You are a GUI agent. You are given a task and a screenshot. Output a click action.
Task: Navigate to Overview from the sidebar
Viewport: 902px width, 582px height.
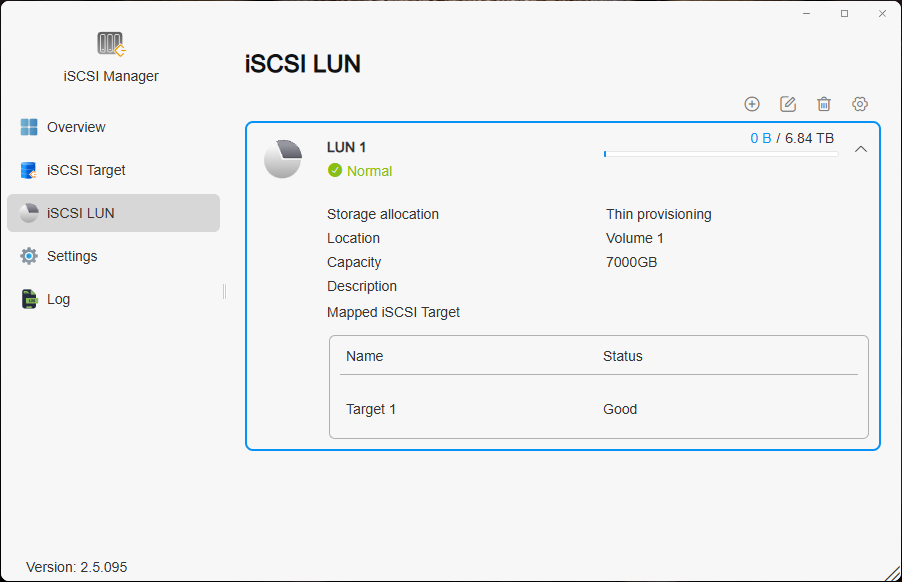pos(76,127)
